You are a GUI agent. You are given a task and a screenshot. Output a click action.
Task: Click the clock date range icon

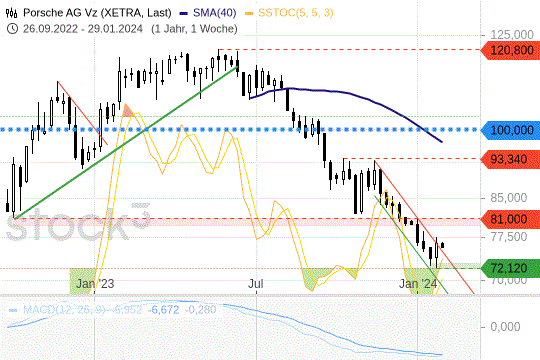click(x=12, y=29)
